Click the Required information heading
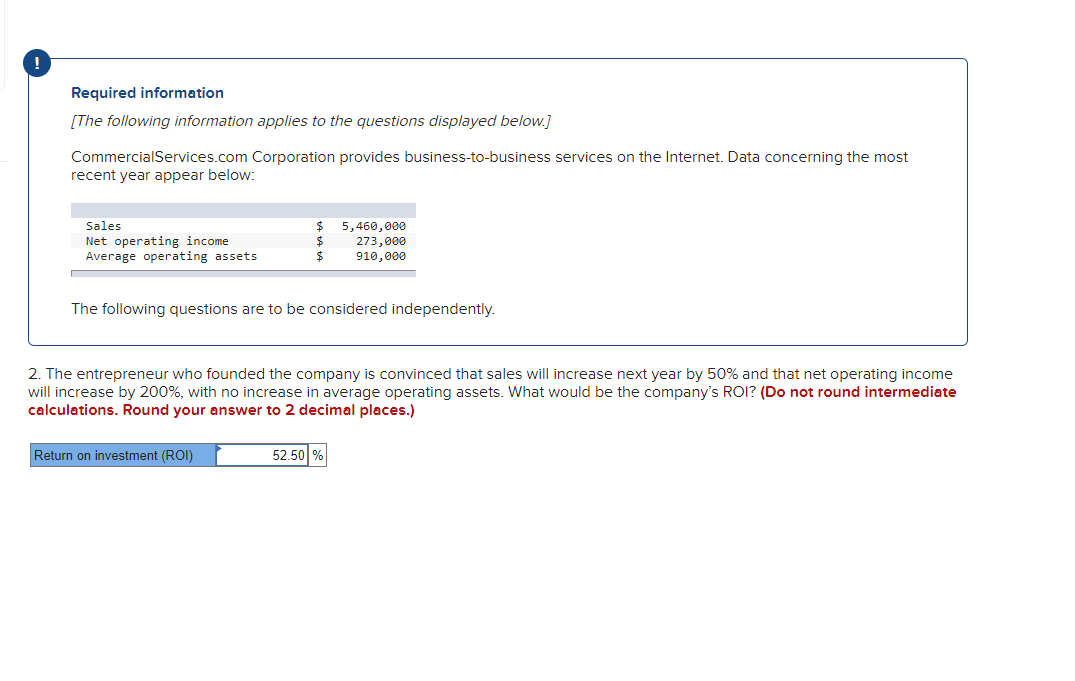This screenshot has height=681, width=1075. 147,93
